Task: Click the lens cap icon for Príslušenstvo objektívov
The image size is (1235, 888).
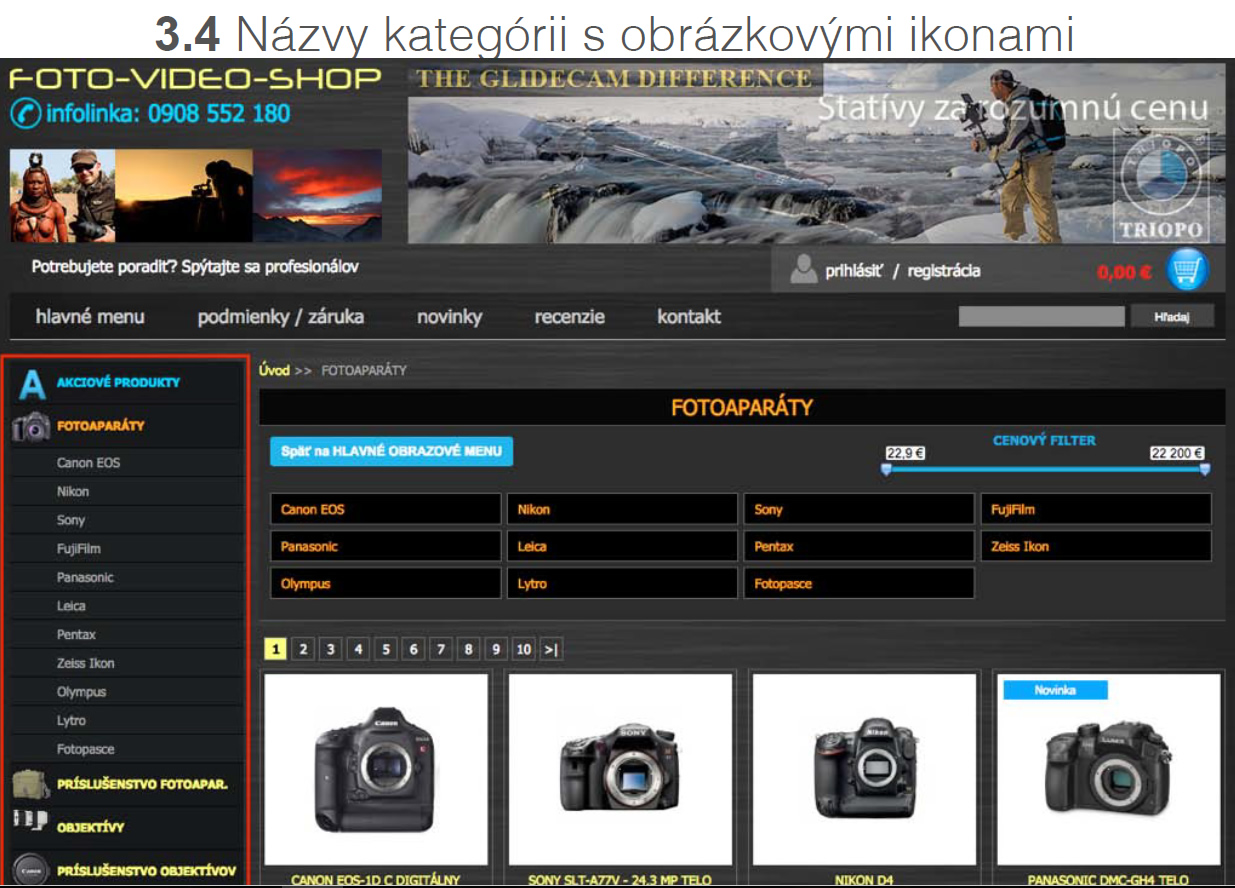Action: pos(31,869)
